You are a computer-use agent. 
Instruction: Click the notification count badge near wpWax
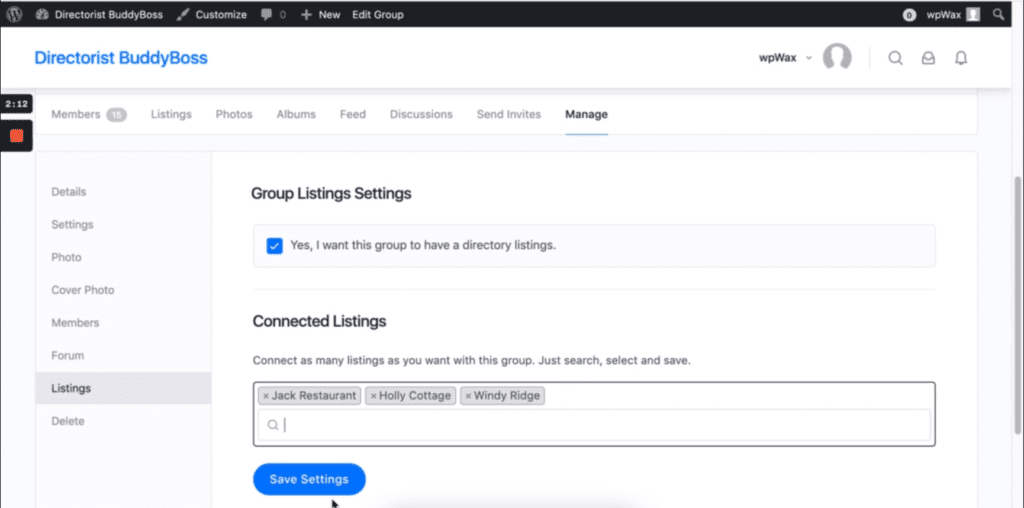pos(909,15)
